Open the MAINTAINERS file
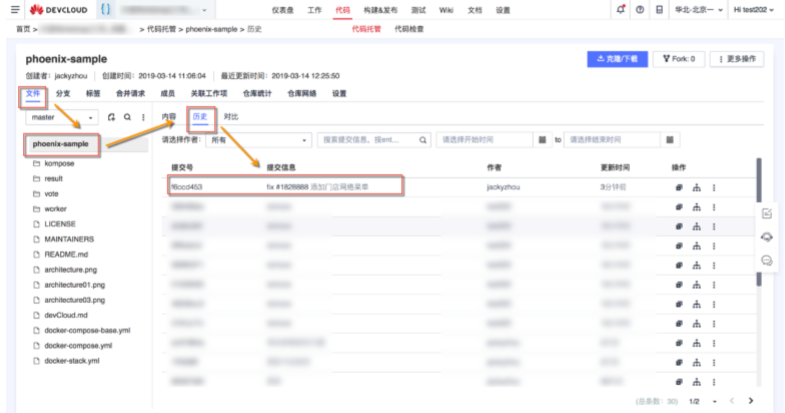785x413 pixels. (x=69, y=239)
